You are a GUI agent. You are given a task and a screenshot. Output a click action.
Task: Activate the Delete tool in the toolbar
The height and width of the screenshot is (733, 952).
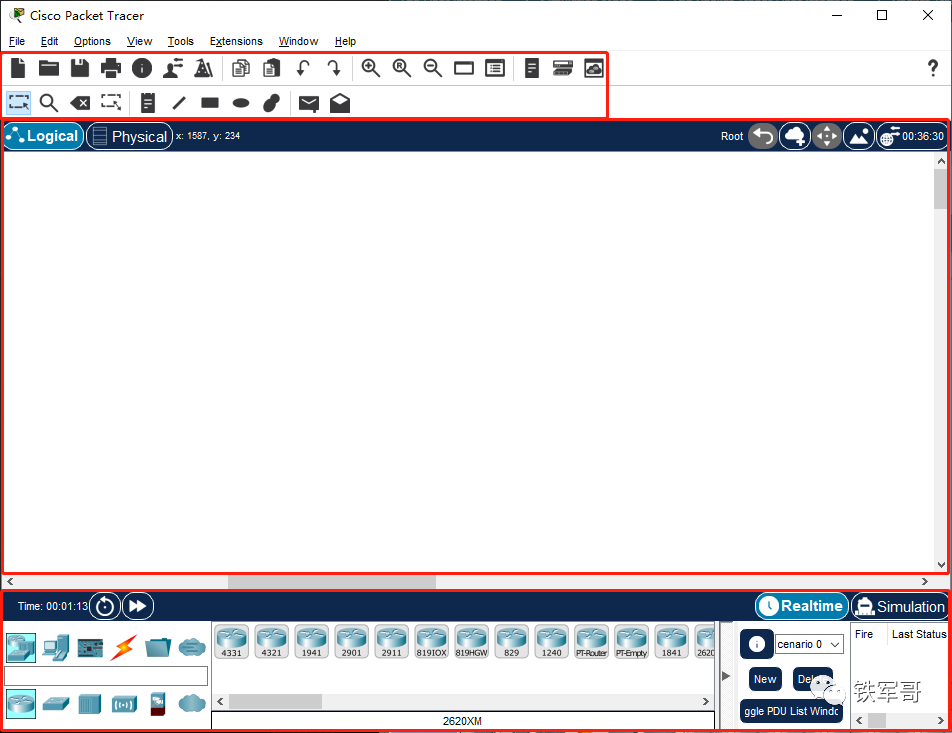coord(80,103)
